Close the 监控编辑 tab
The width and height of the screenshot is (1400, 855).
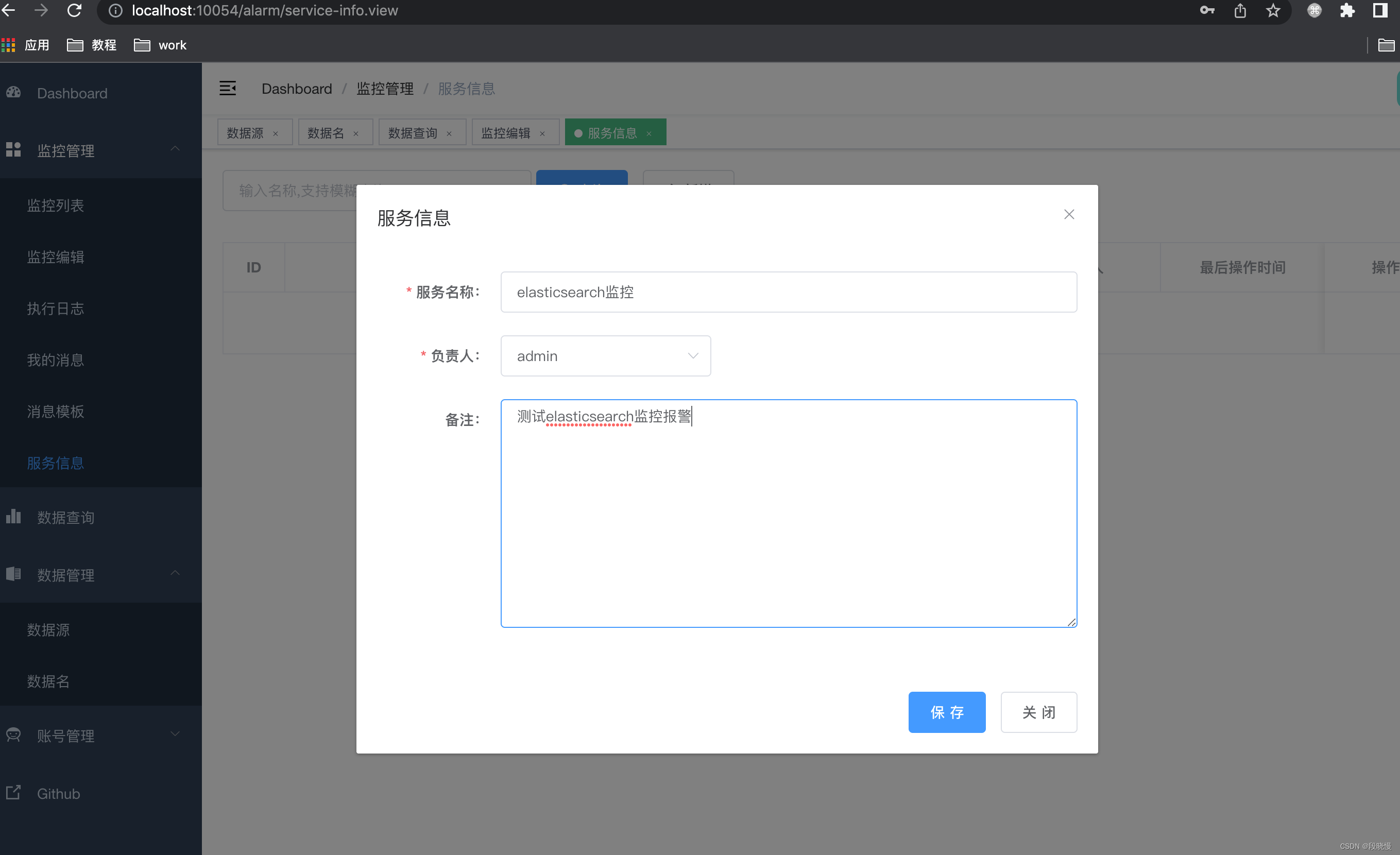click(x=542, y=133)
